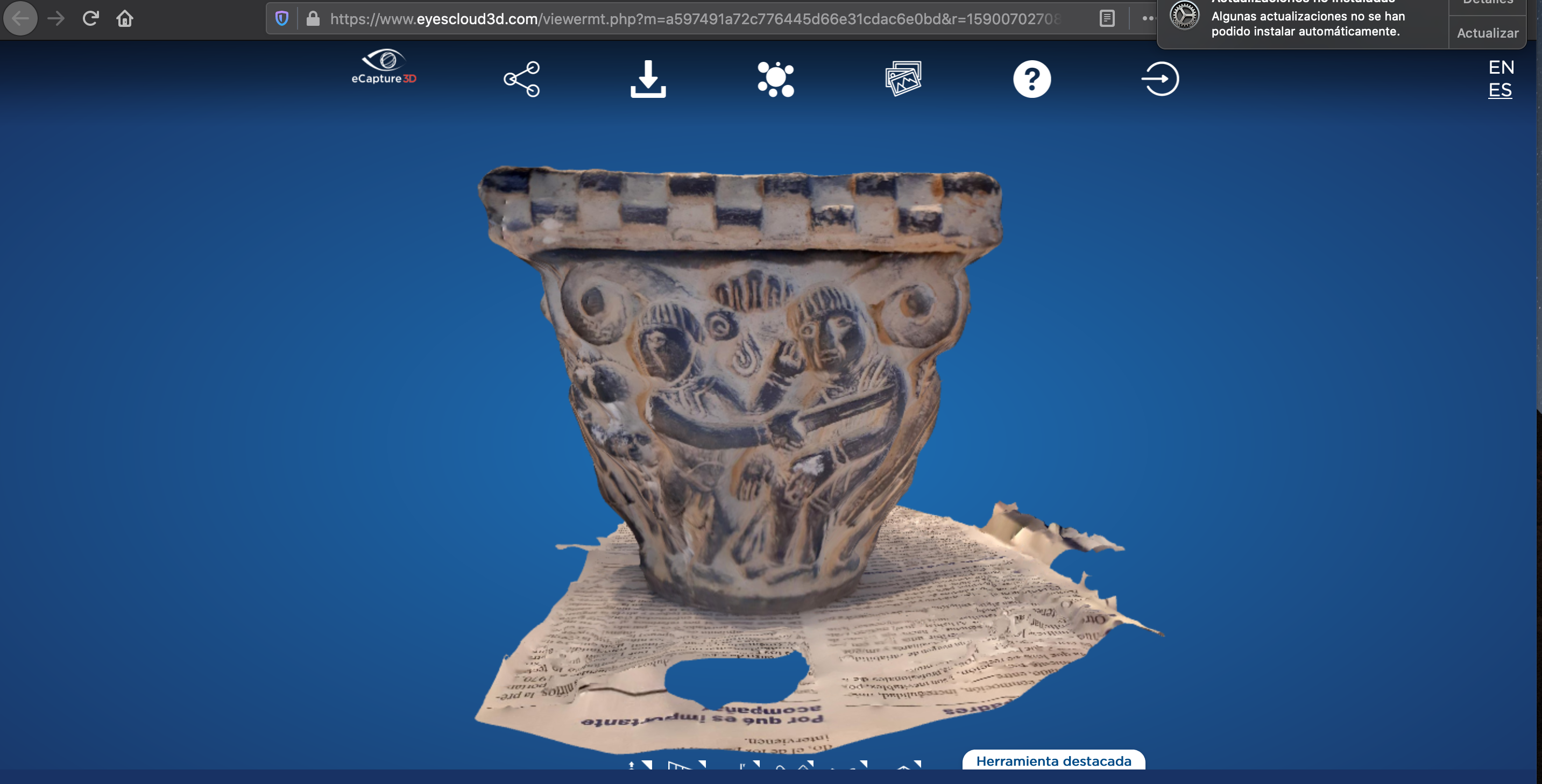1542x784 pixels.
Task: Click the site padlock security icon
Action: 313,19
